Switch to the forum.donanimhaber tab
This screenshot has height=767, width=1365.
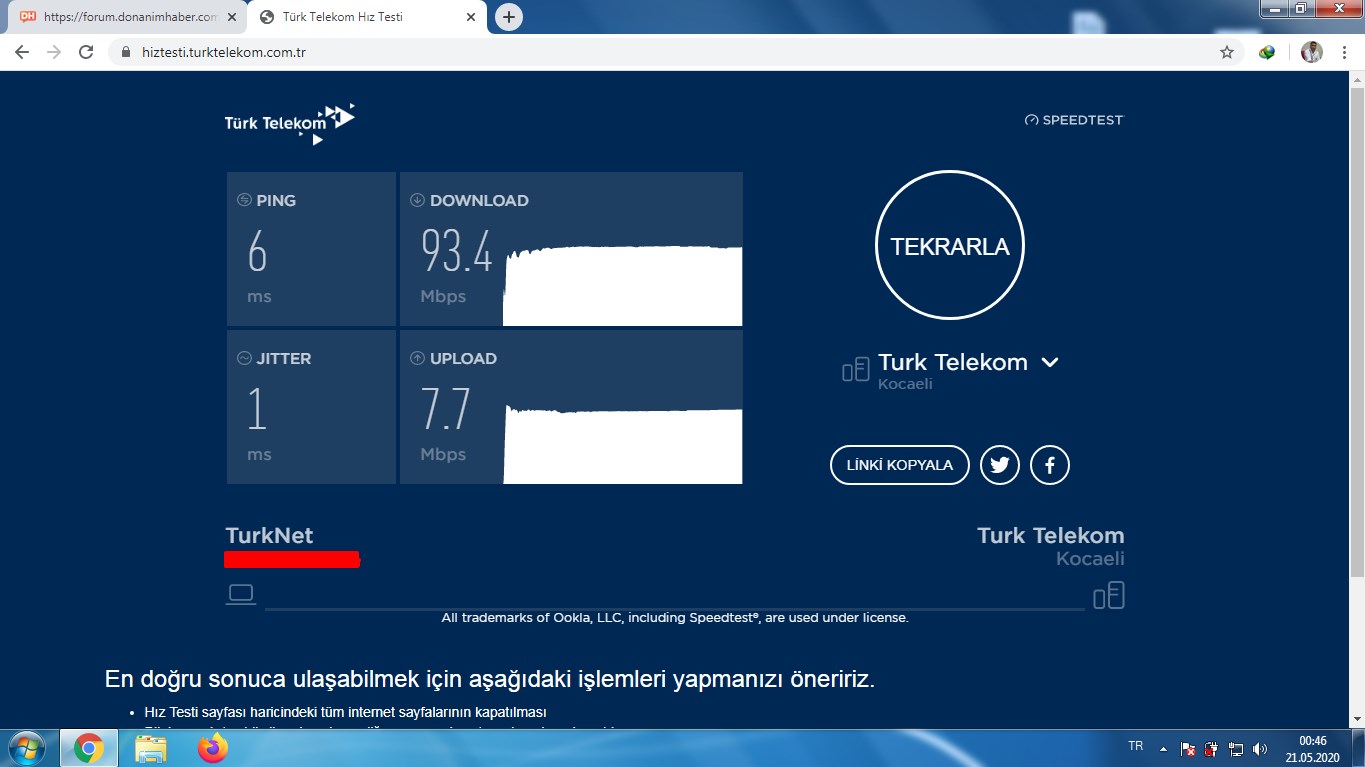point(125,17)
